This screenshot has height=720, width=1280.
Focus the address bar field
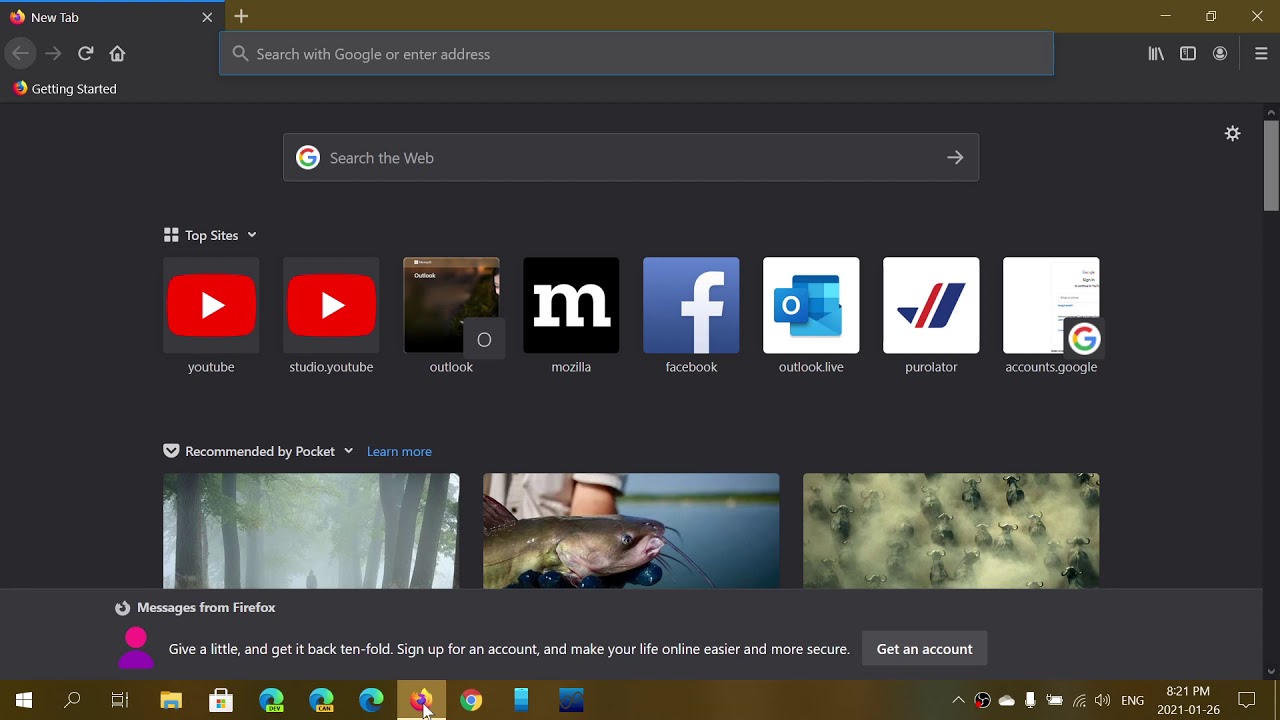(x=636, y=54)
